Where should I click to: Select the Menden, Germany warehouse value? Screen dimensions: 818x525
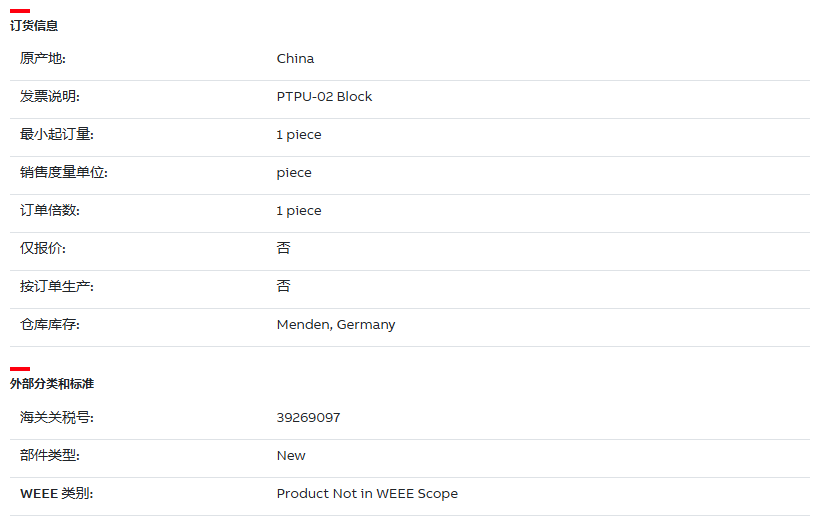(336, 325)
